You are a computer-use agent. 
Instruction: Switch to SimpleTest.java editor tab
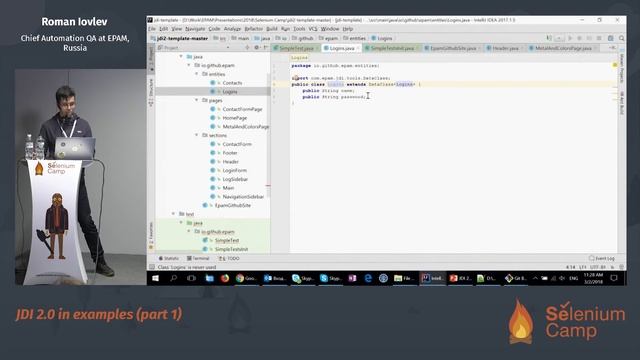296,48
